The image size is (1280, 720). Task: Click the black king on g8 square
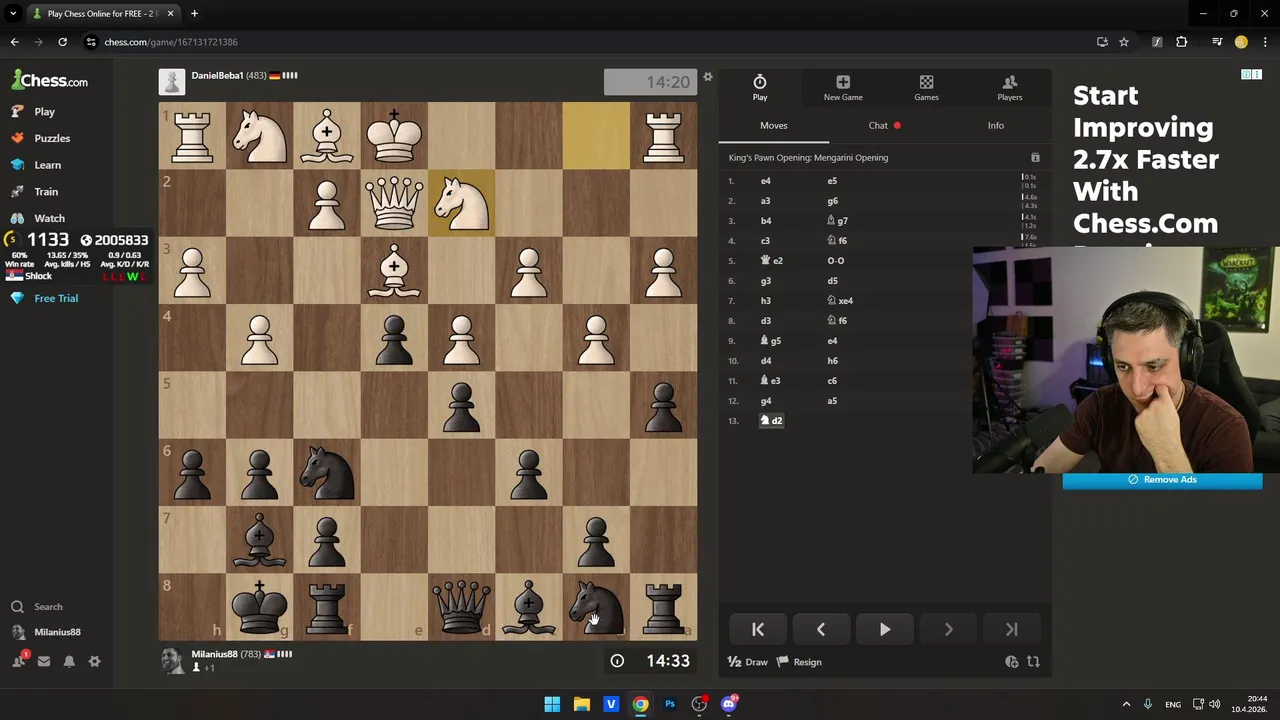[259, 607]
